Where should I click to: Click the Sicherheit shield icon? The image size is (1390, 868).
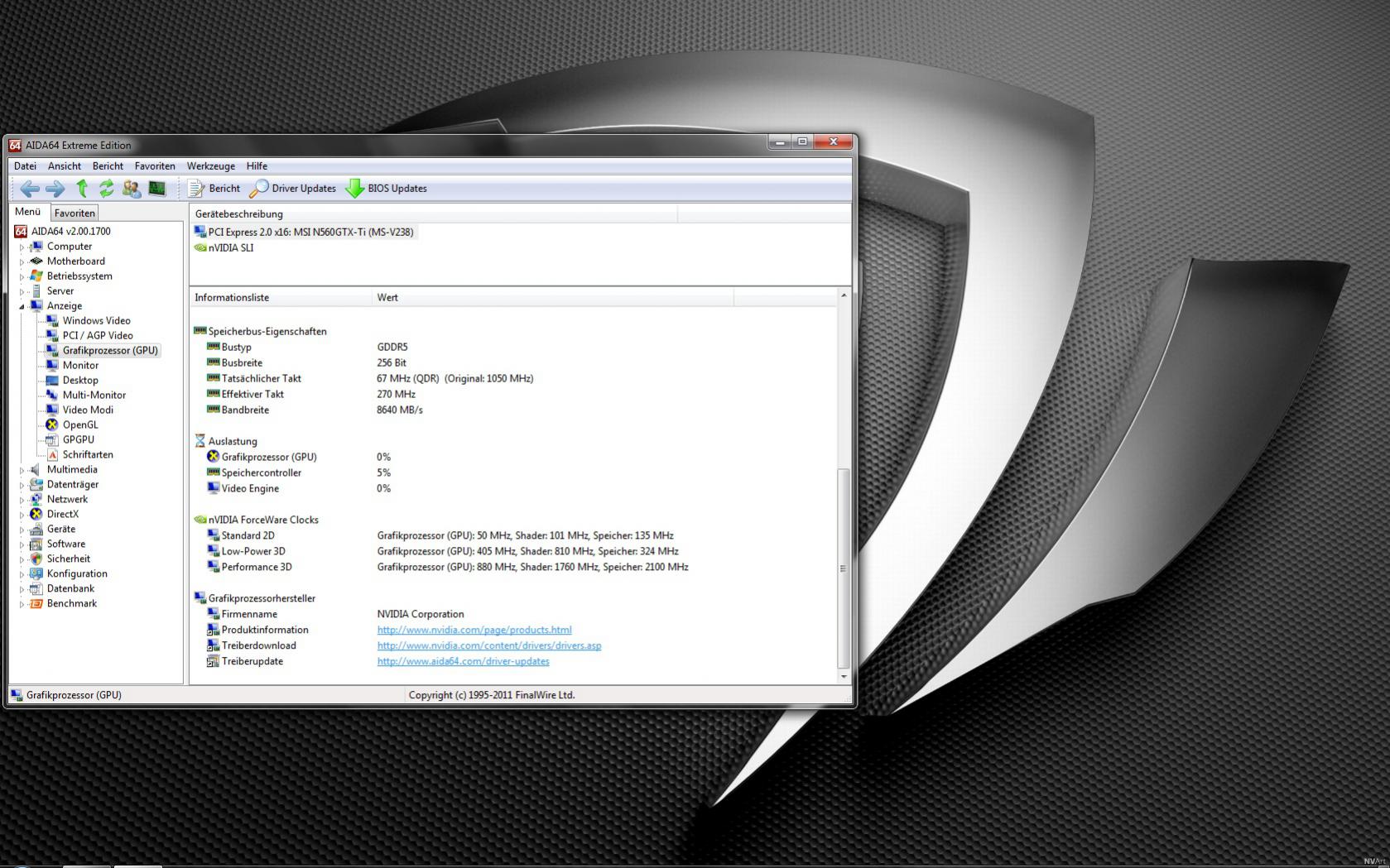coord(36,559)
